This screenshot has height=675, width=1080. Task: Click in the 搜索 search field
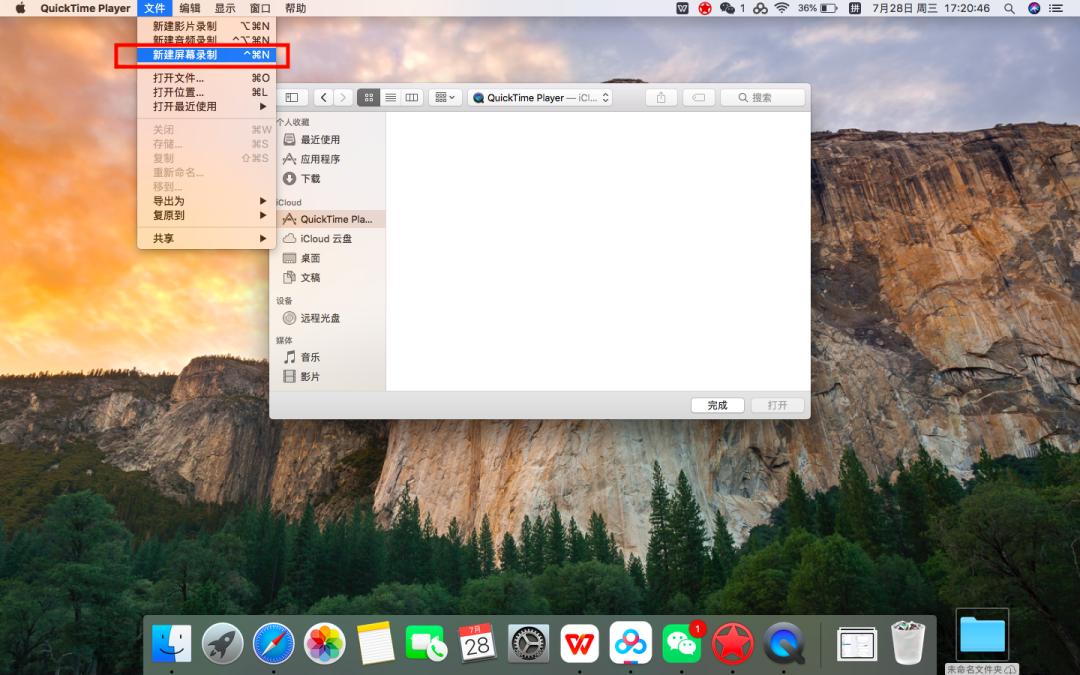[763, 97]
